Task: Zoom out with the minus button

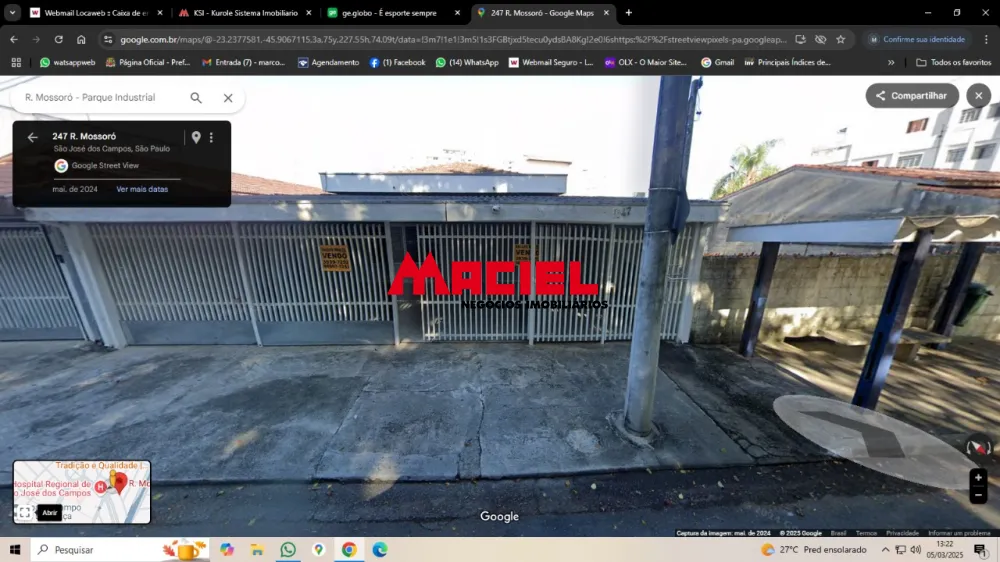Action: point(978,495)
